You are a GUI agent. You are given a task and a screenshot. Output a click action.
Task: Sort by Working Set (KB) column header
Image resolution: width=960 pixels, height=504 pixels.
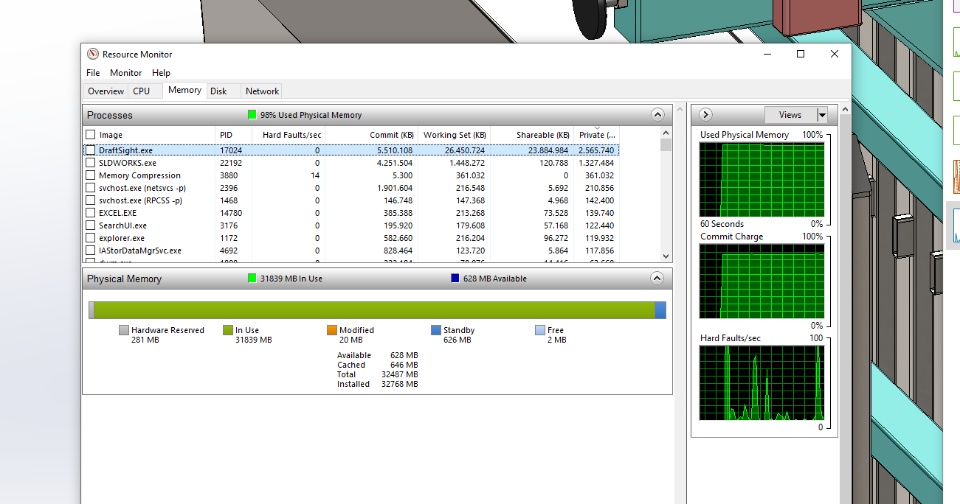coord(454,135)
